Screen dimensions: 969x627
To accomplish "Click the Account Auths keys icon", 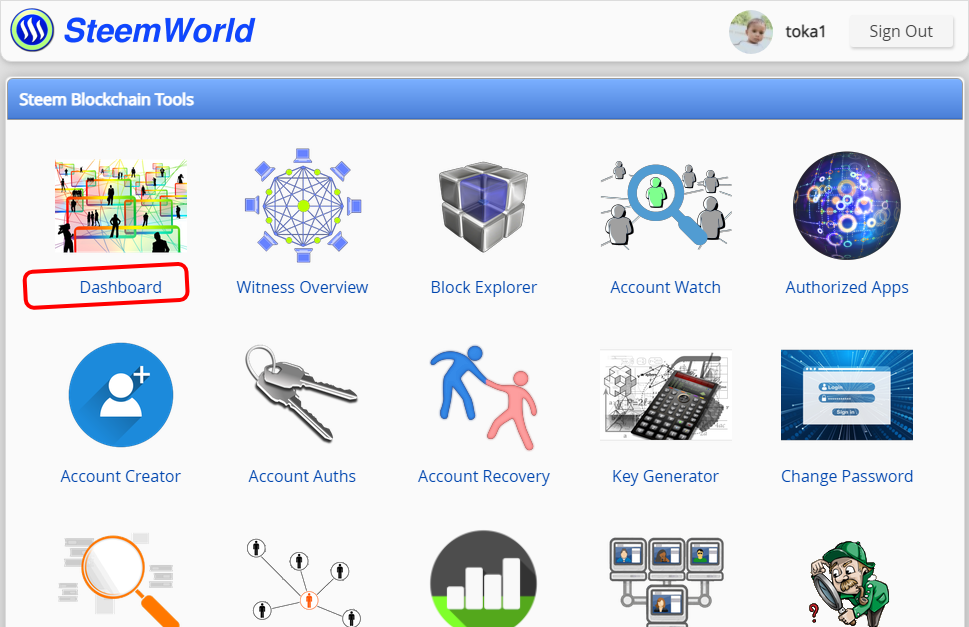I will [x=302, y=393].
